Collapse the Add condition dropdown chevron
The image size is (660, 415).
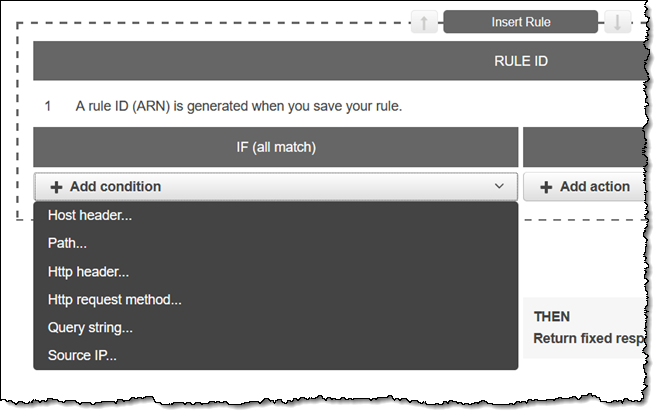[x=499, y=187]
